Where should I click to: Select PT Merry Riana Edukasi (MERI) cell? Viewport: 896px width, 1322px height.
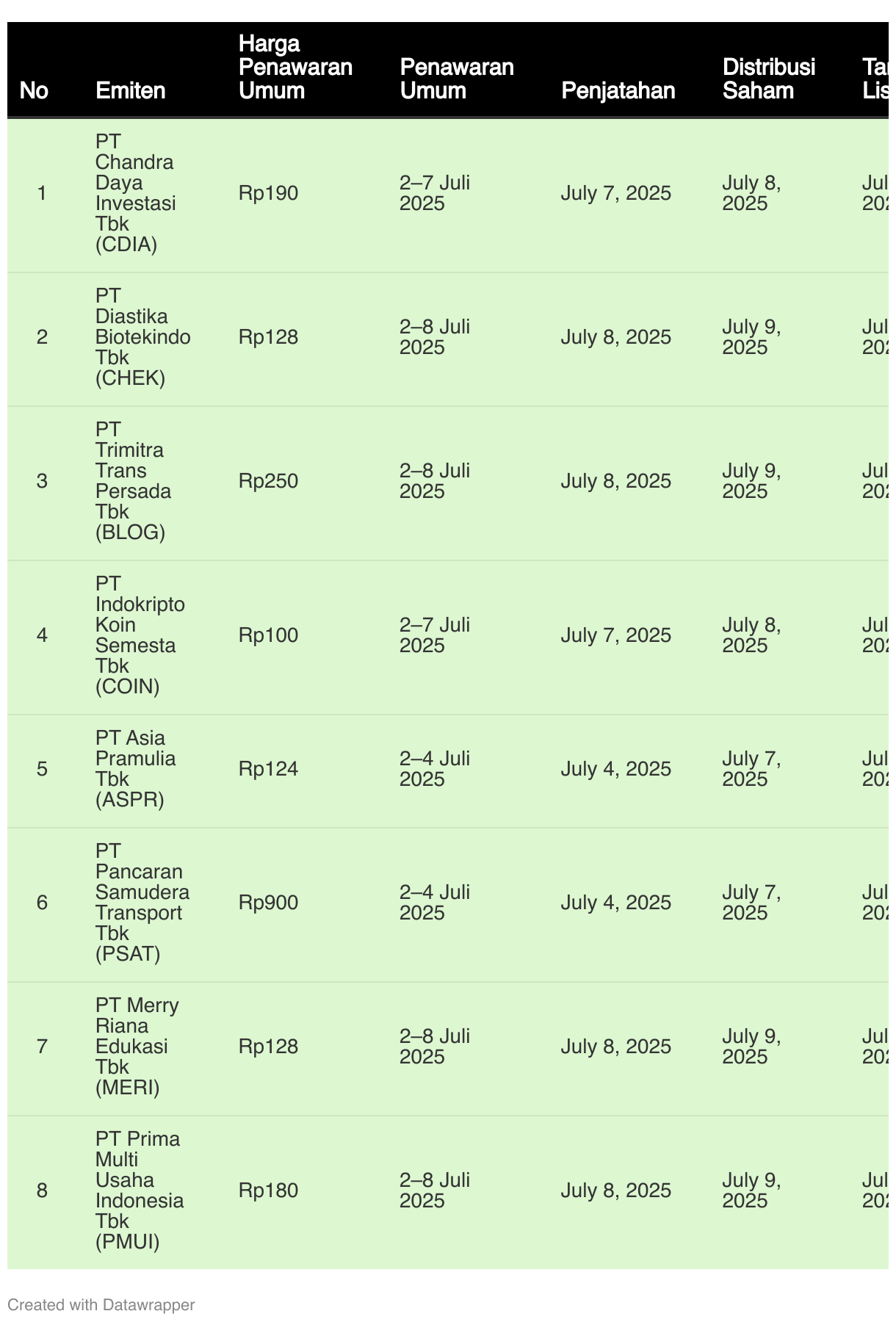point(137,1047)
